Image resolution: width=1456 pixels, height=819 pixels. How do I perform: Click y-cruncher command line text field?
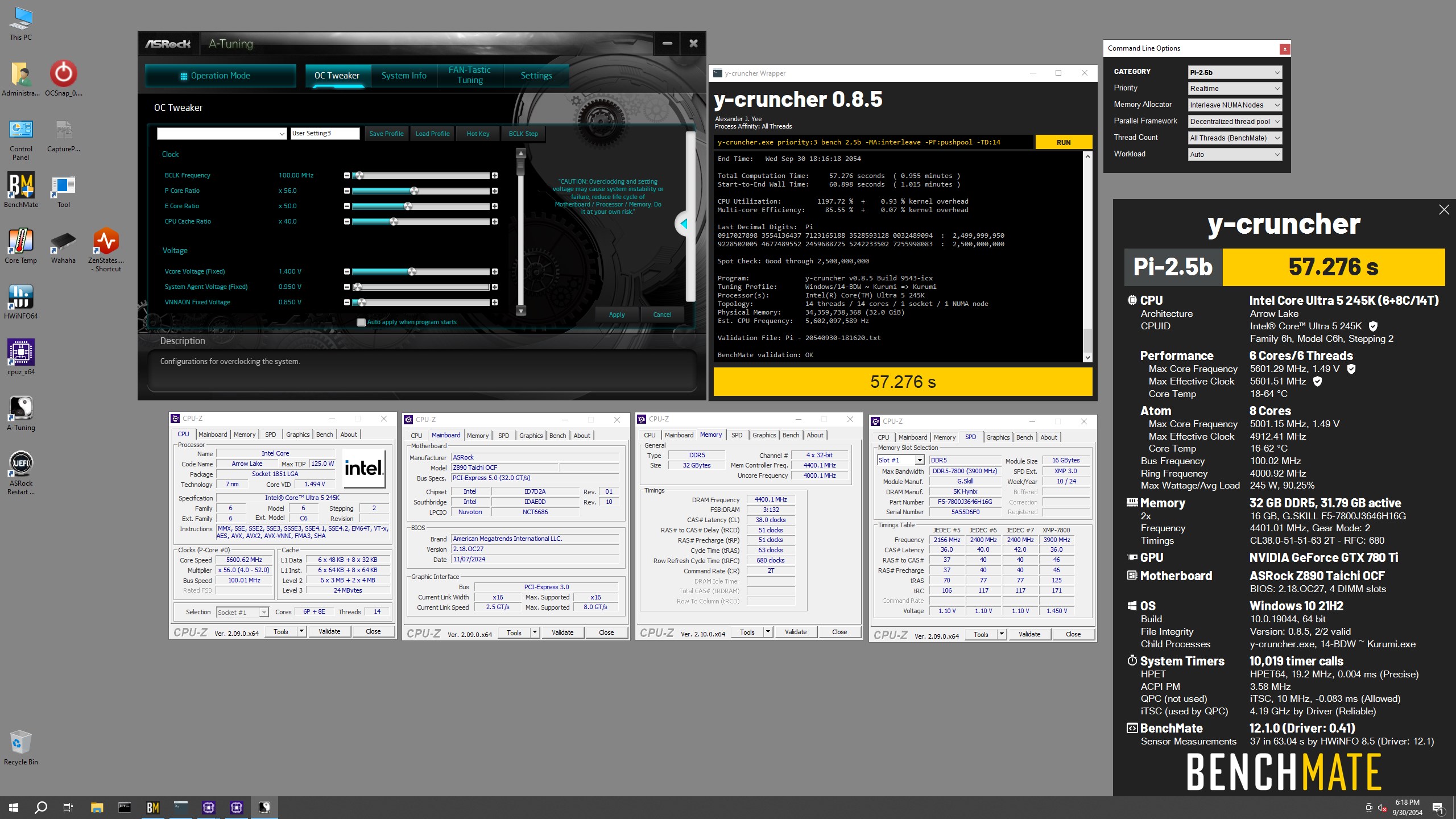click(x=874, y=142)
